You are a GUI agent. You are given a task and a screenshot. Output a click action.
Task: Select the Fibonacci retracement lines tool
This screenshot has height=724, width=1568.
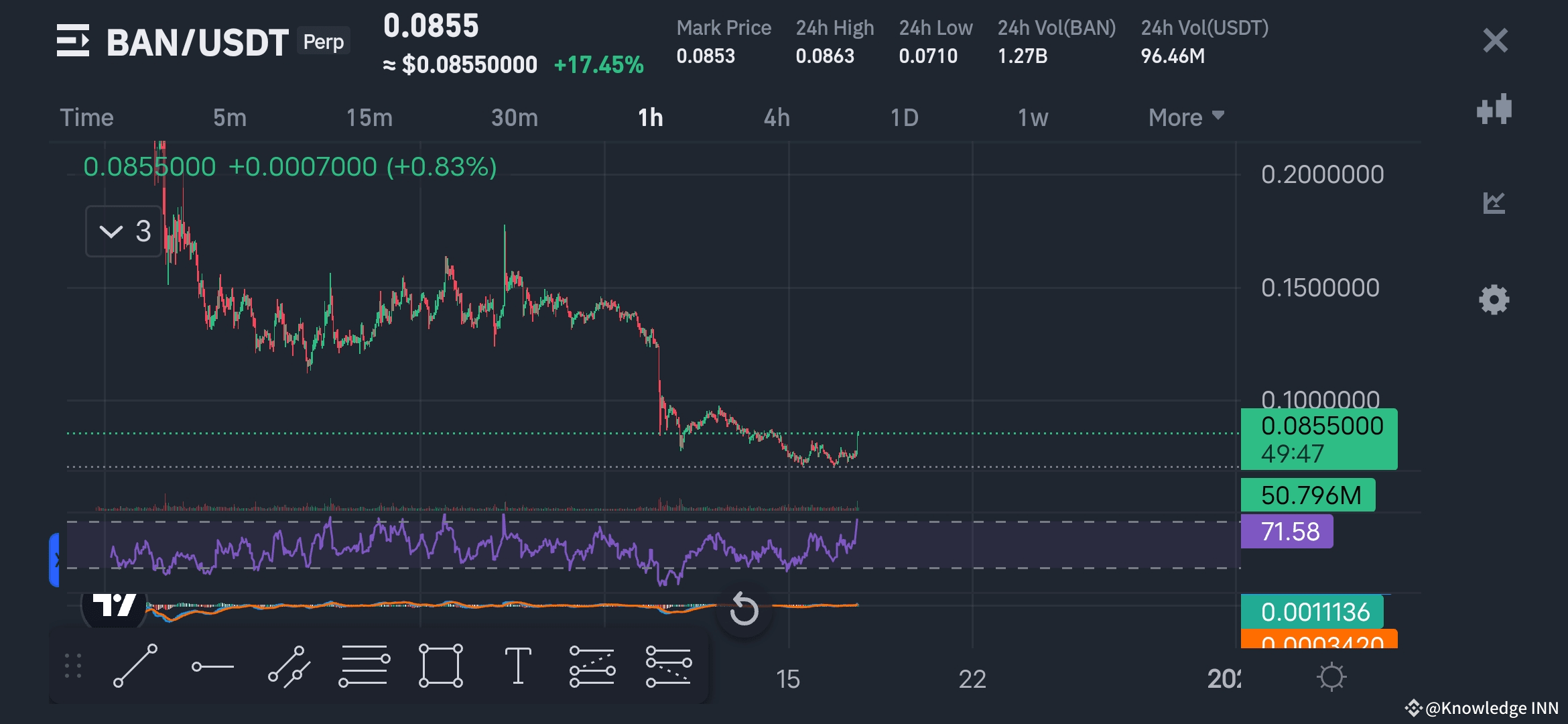click(x=364, y=666)
